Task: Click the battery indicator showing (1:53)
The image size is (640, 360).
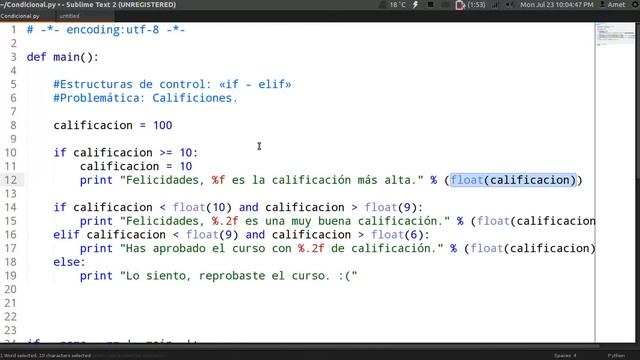Action: [471, 5]
